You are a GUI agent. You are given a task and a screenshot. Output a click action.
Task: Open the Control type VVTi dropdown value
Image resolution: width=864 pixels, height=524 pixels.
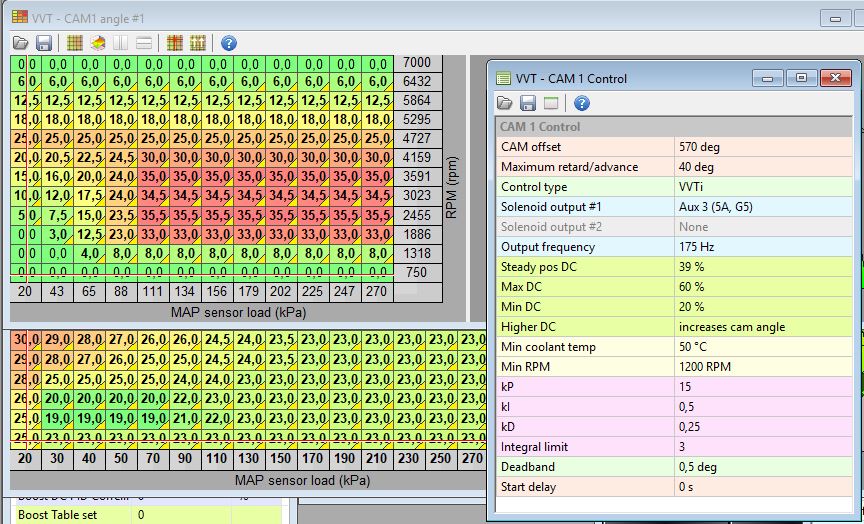pos(762,187)
